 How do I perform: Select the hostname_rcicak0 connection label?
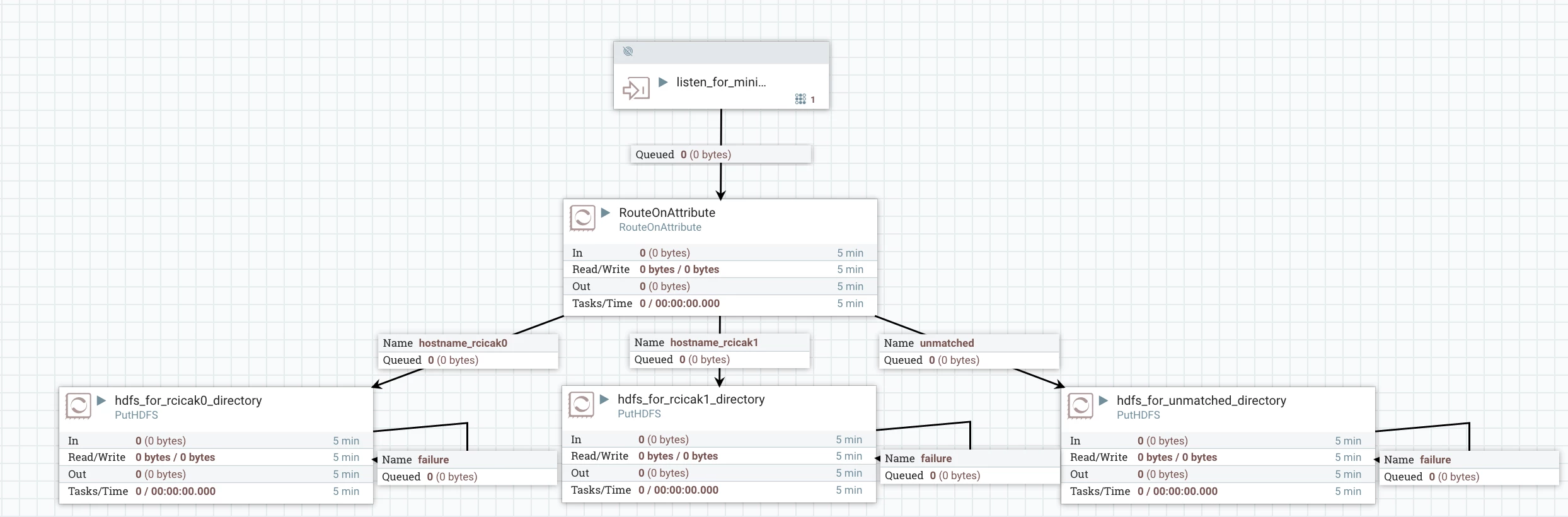click(x=468, y=351)
